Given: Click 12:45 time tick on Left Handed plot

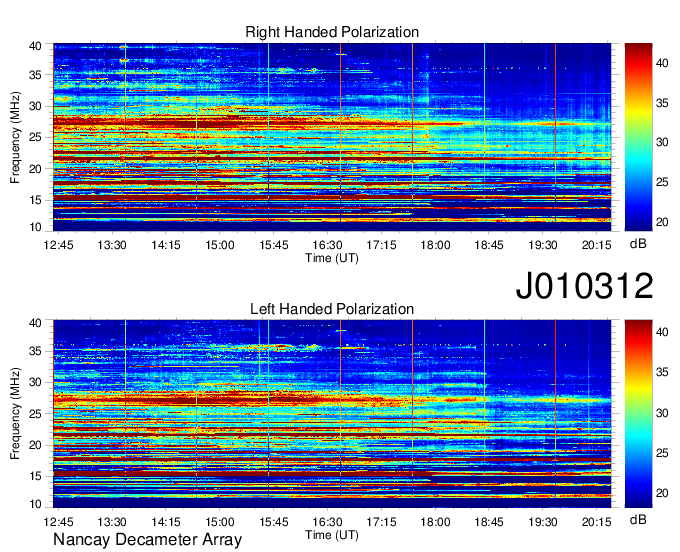Looking at the screenshot, I should point(59,522).
